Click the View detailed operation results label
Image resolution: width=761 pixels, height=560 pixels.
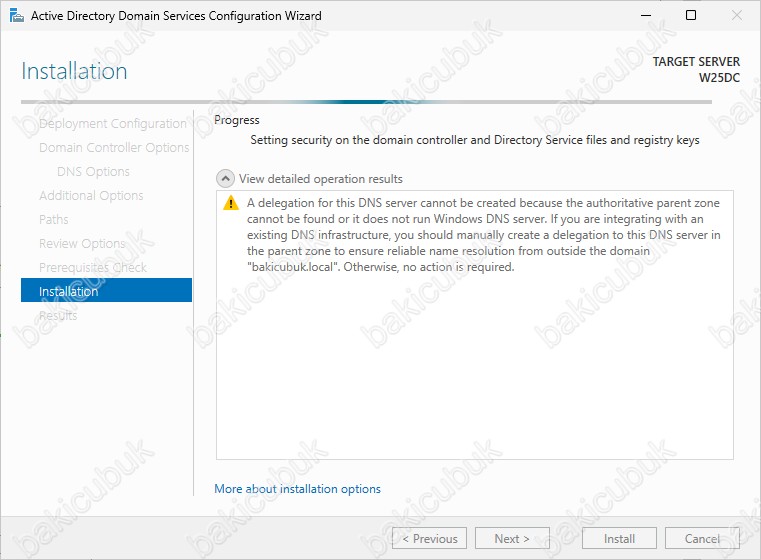(x=321, y=179)
